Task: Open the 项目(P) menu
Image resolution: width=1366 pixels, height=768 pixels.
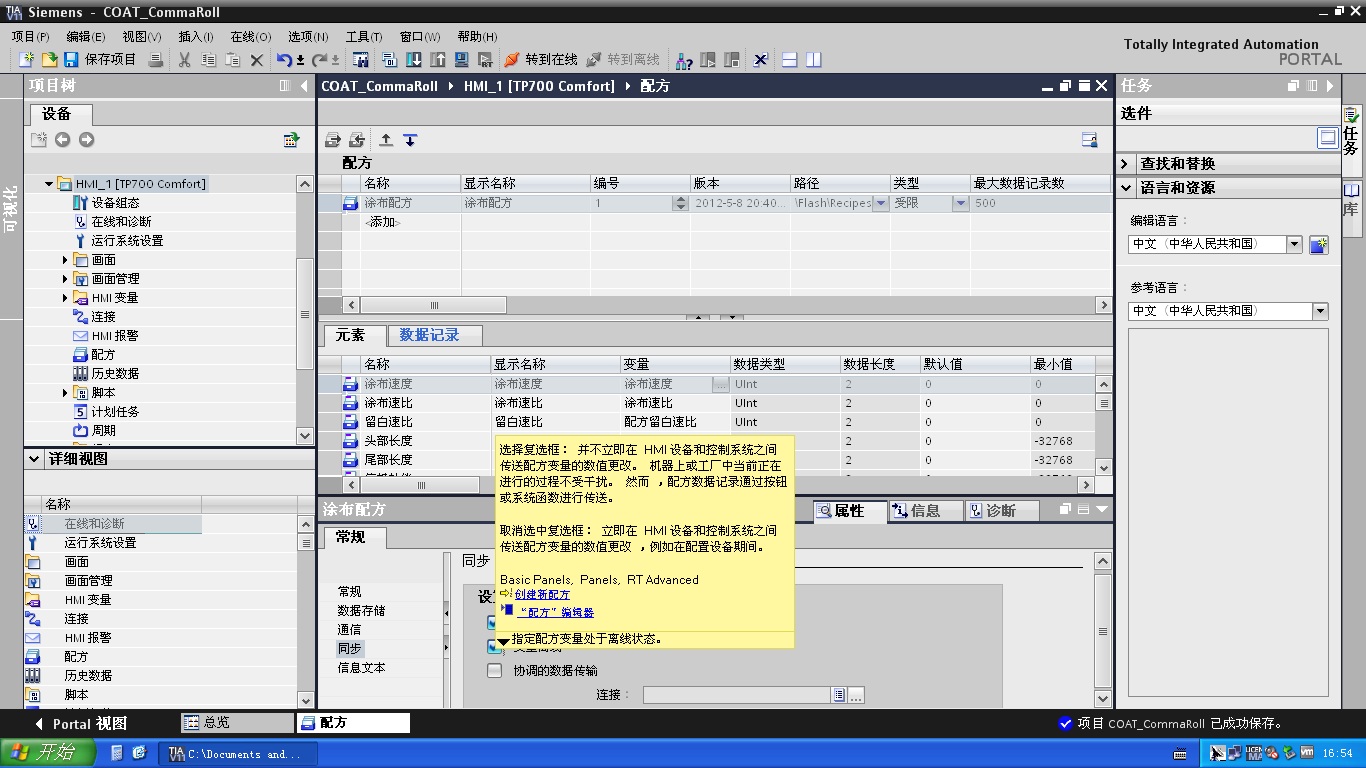Action: click(x=31, y=36)
